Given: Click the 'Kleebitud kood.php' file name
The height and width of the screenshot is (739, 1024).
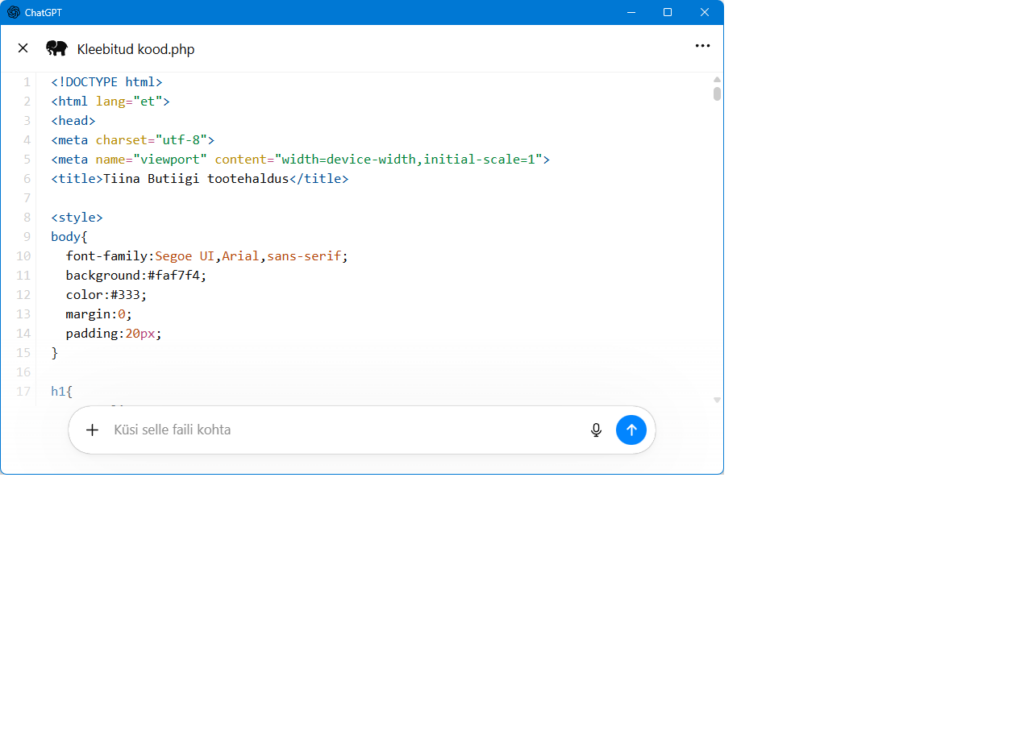Looking at the screenshot, I should (136, 50).
